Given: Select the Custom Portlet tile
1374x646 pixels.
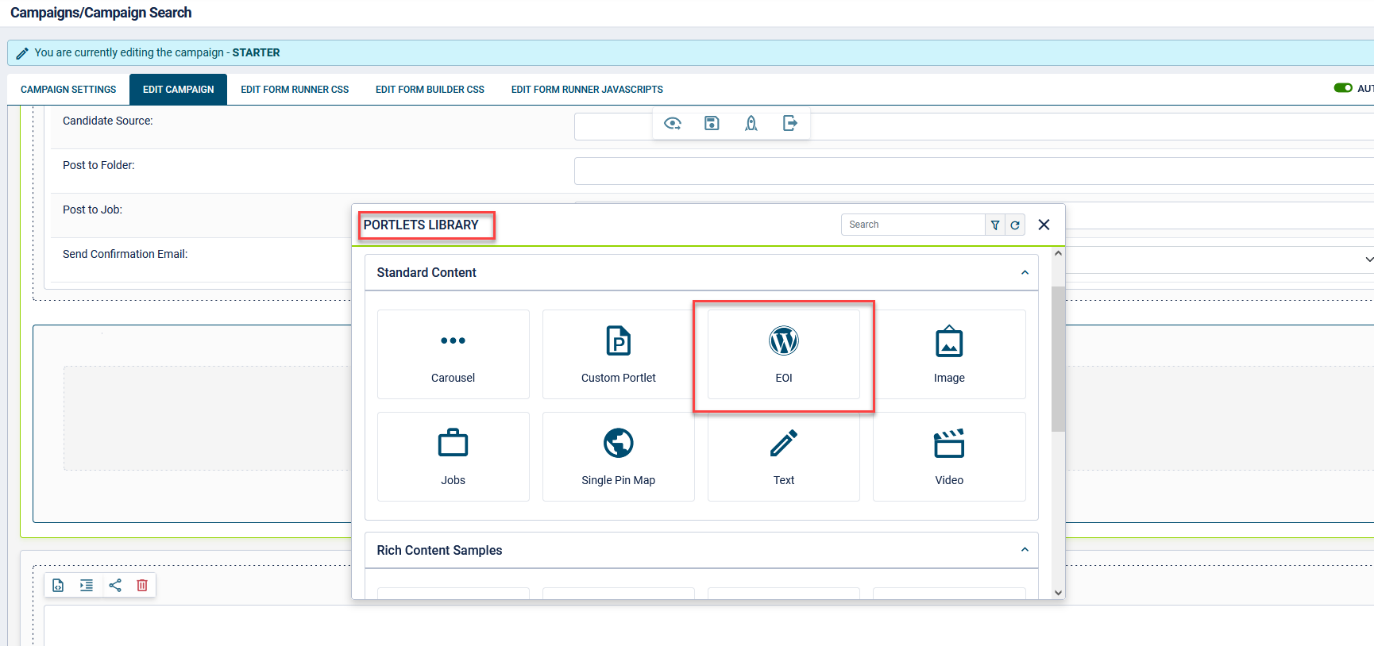Looking at the screenshot, I should pyautogui.click(x=618, y=354).
